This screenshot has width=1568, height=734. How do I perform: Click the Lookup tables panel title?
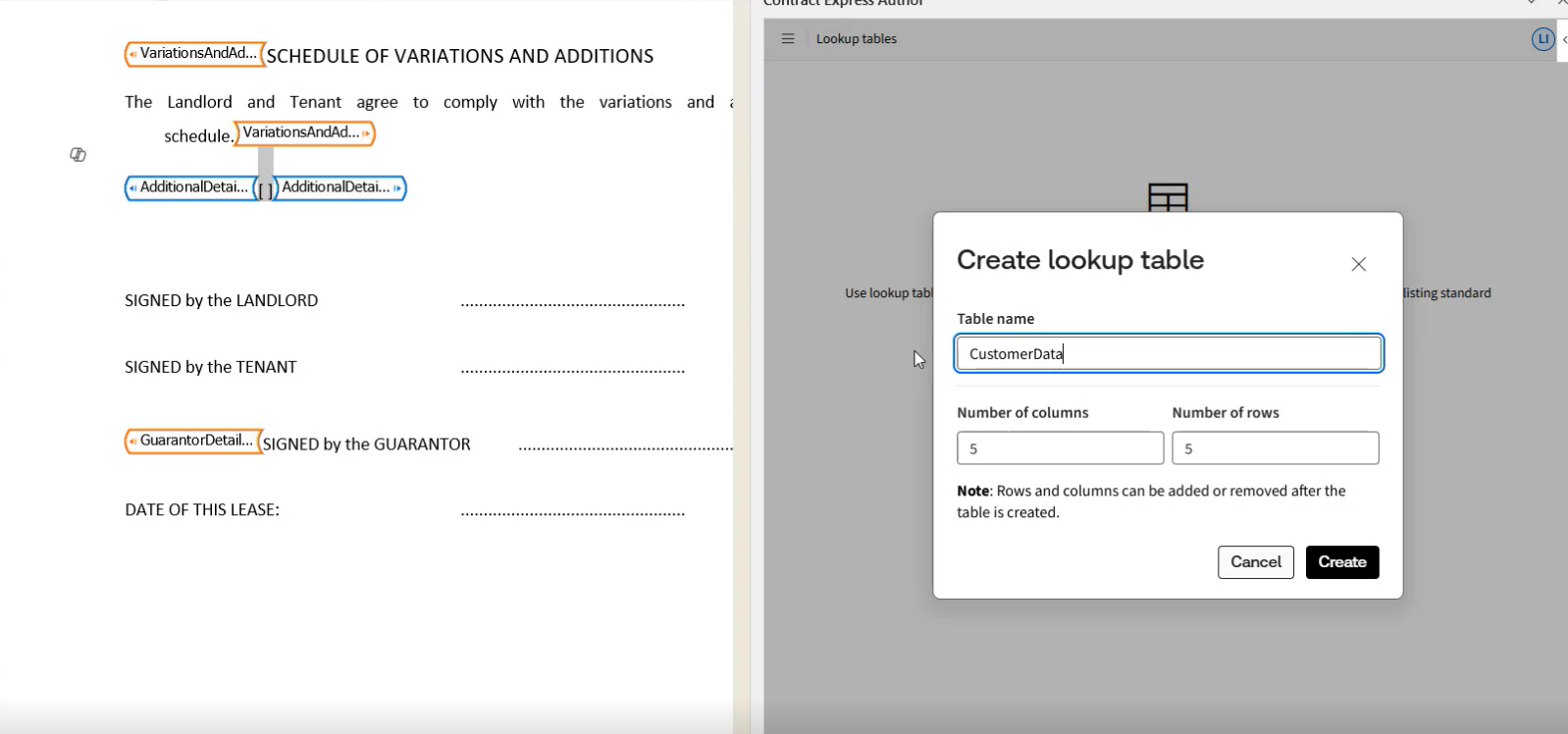856,39
